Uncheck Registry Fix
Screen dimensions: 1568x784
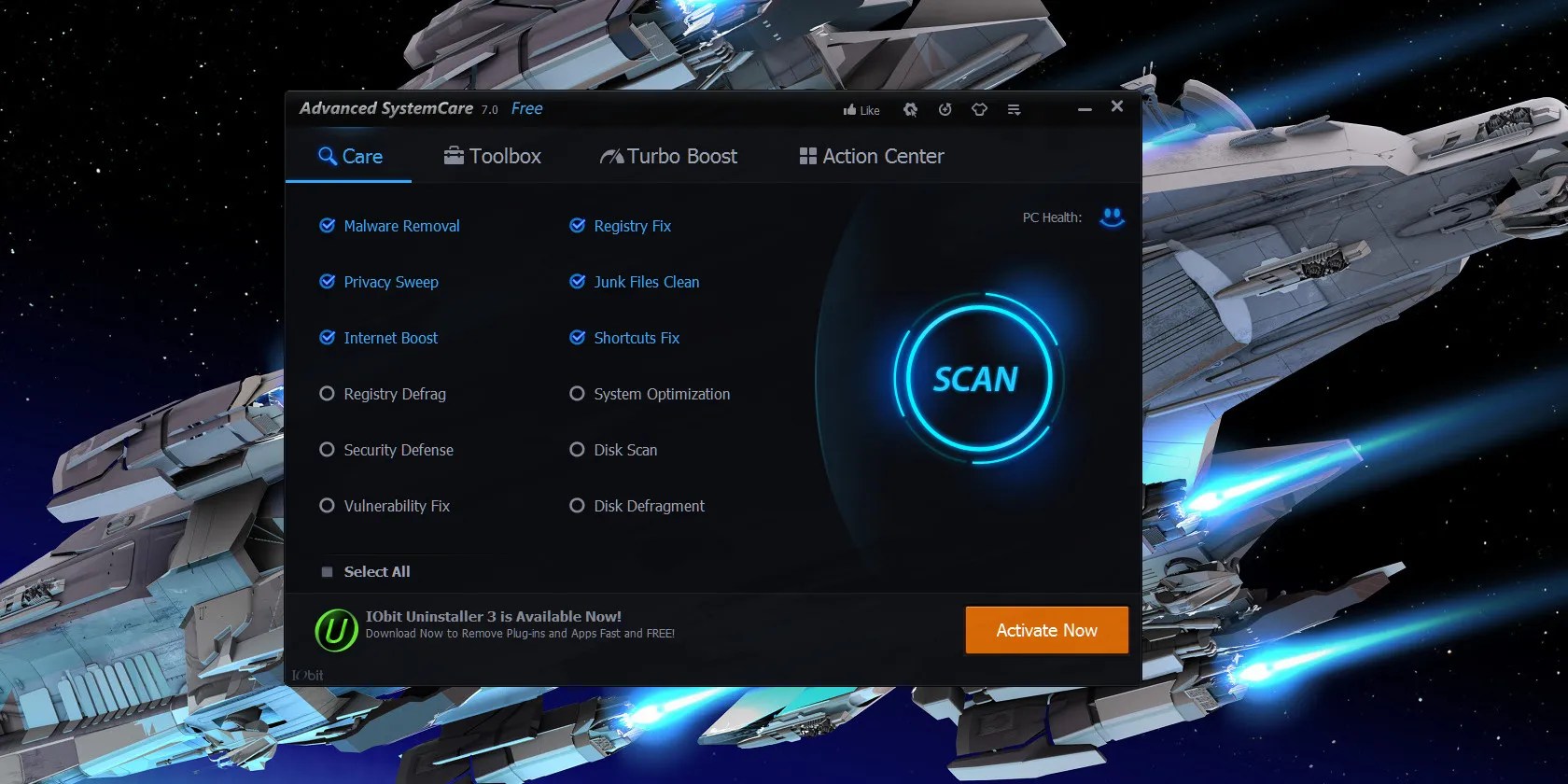578,225
